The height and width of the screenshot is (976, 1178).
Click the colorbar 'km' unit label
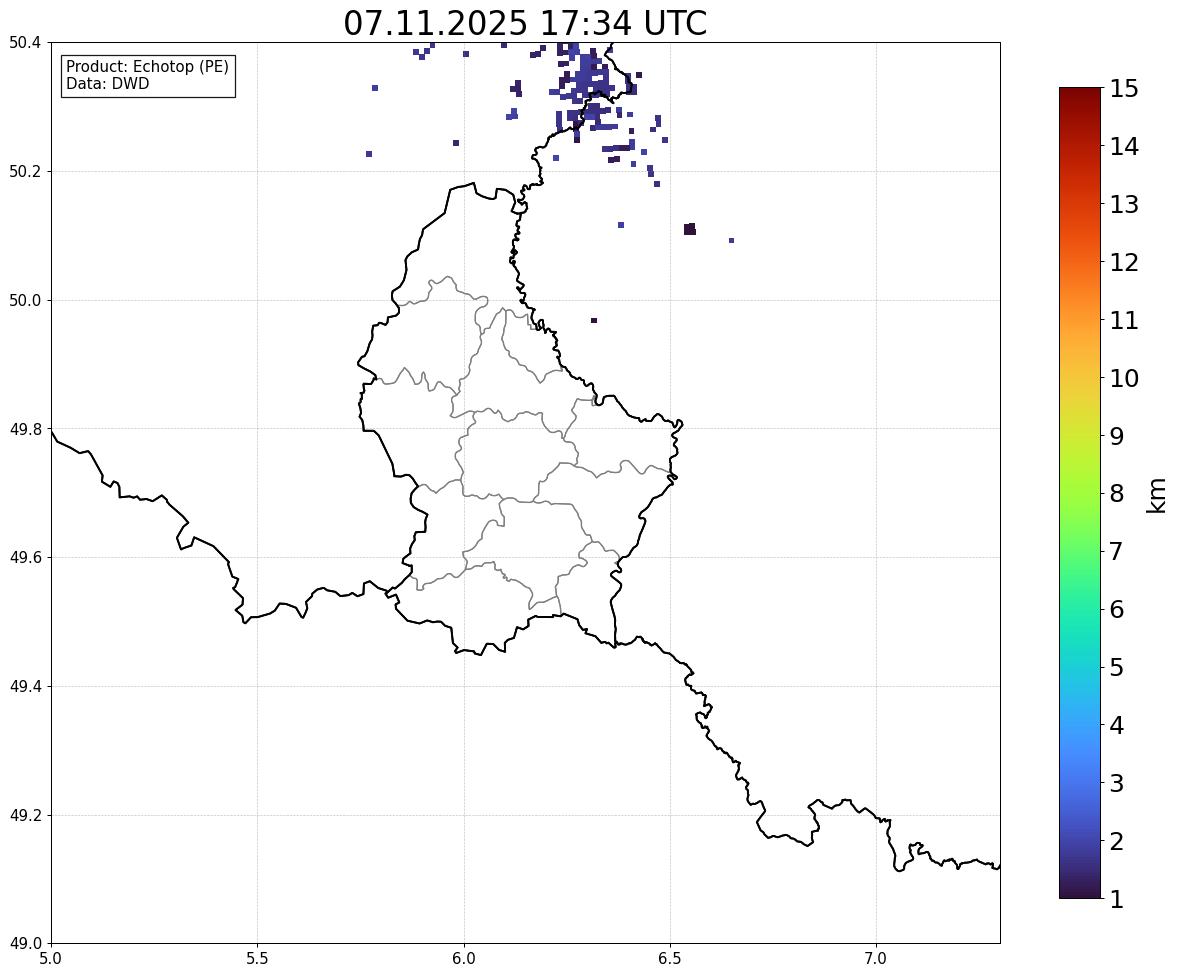(1157, 495)
